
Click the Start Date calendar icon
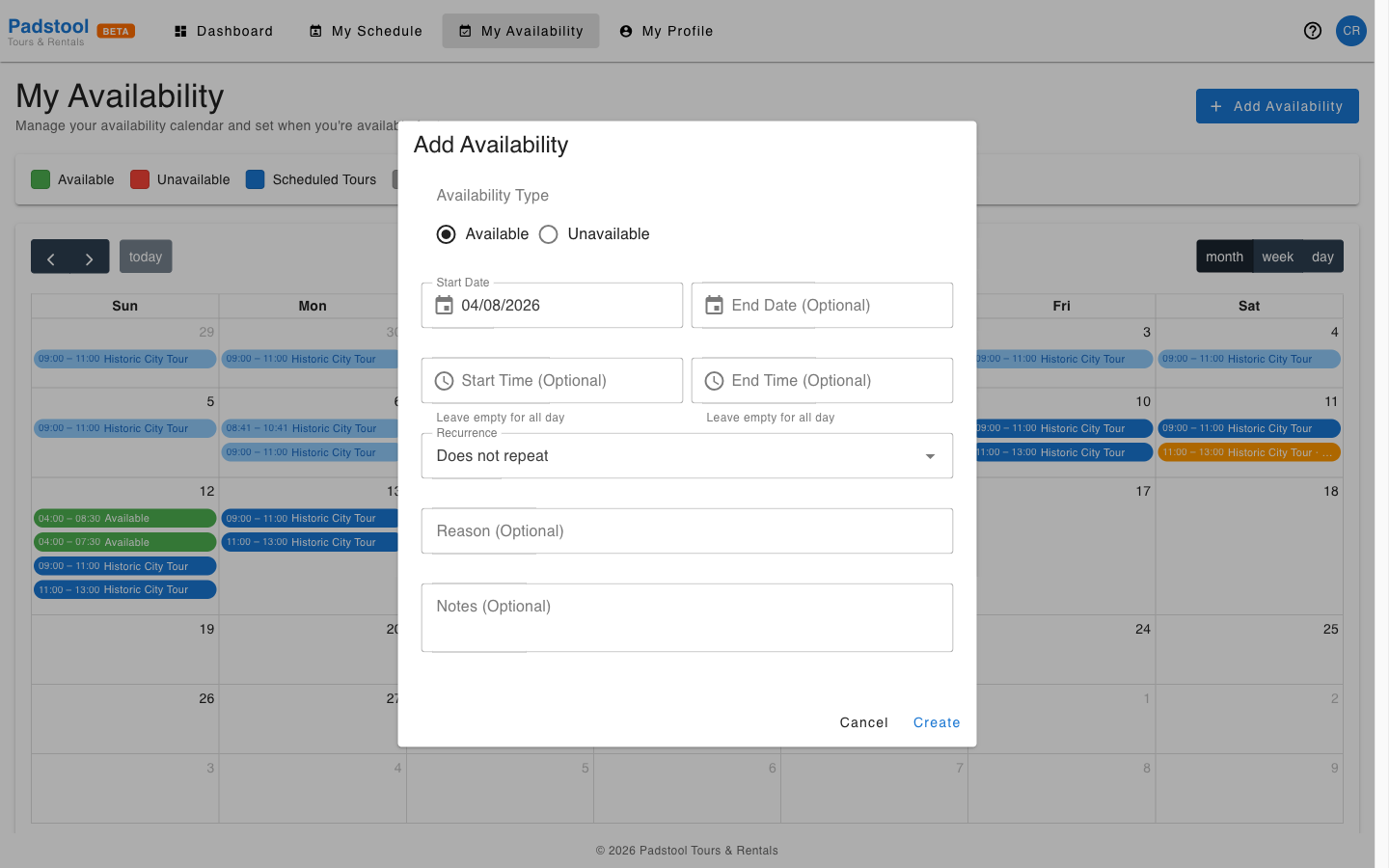click(444, 305)
